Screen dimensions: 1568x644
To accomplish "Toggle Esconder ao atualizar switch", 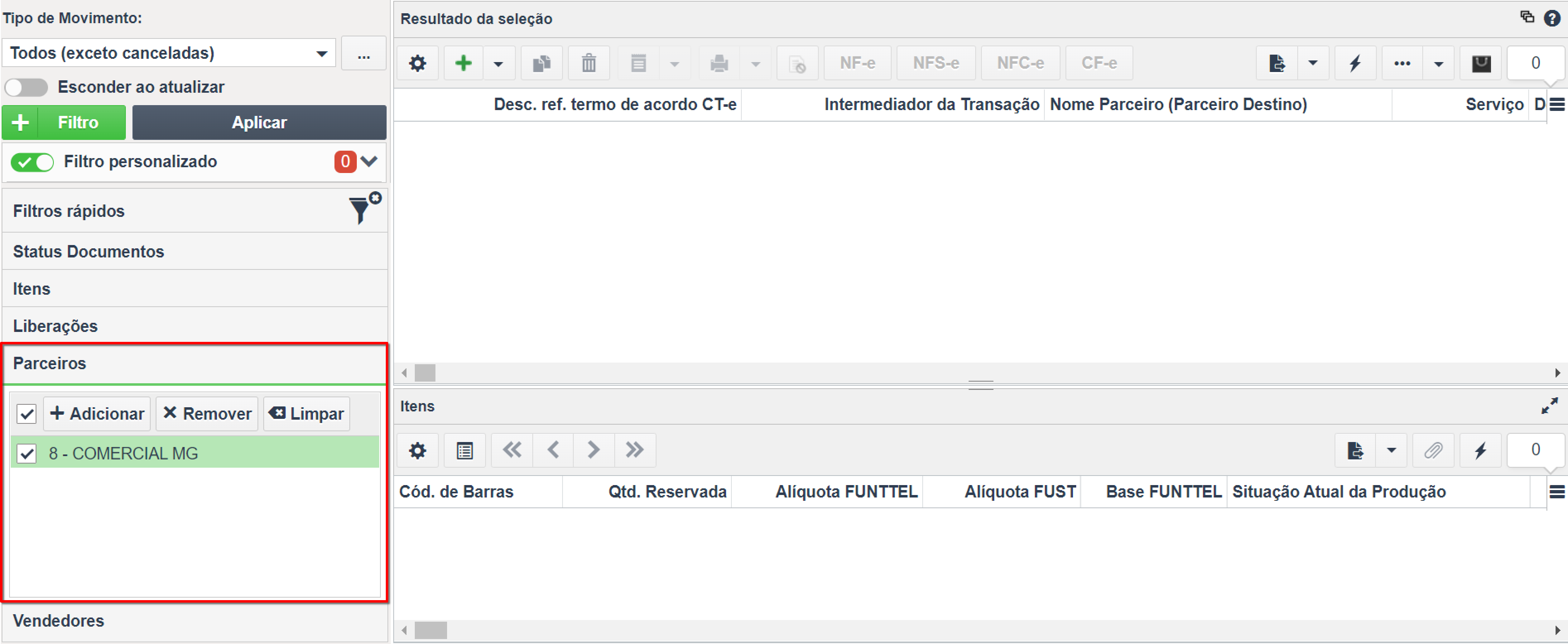I will click(x=26, y=87).
